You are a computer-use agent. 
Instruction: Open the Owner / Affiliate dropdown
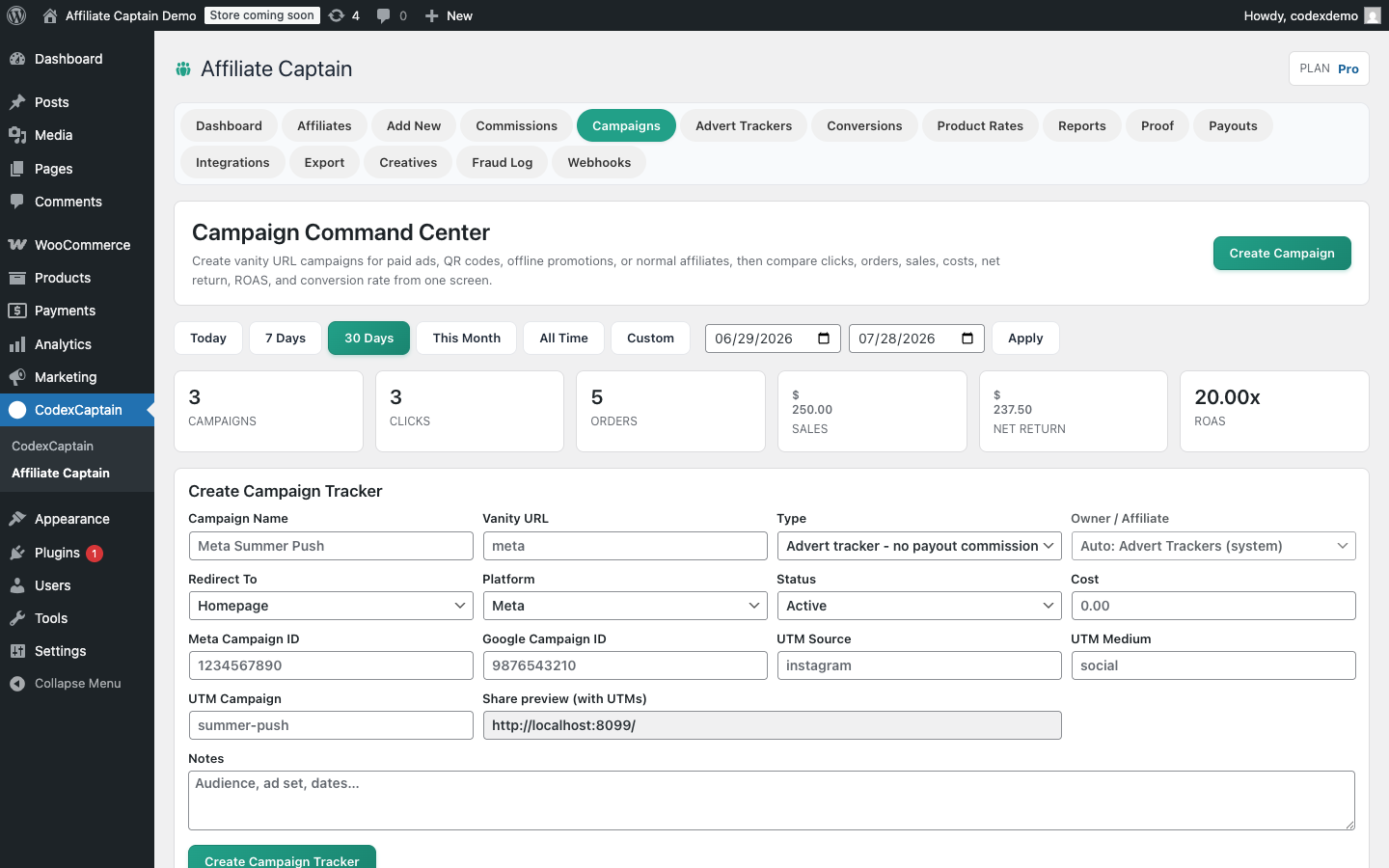click(x=1213, y=546)
